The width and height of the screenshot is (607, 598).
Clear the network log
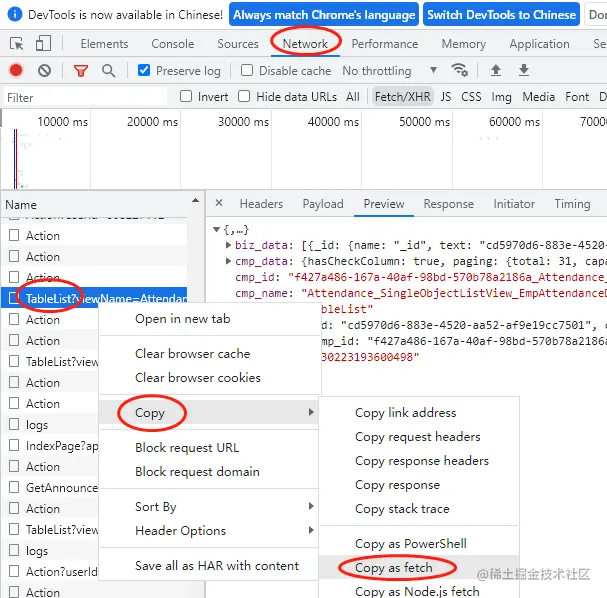(44, 70)
